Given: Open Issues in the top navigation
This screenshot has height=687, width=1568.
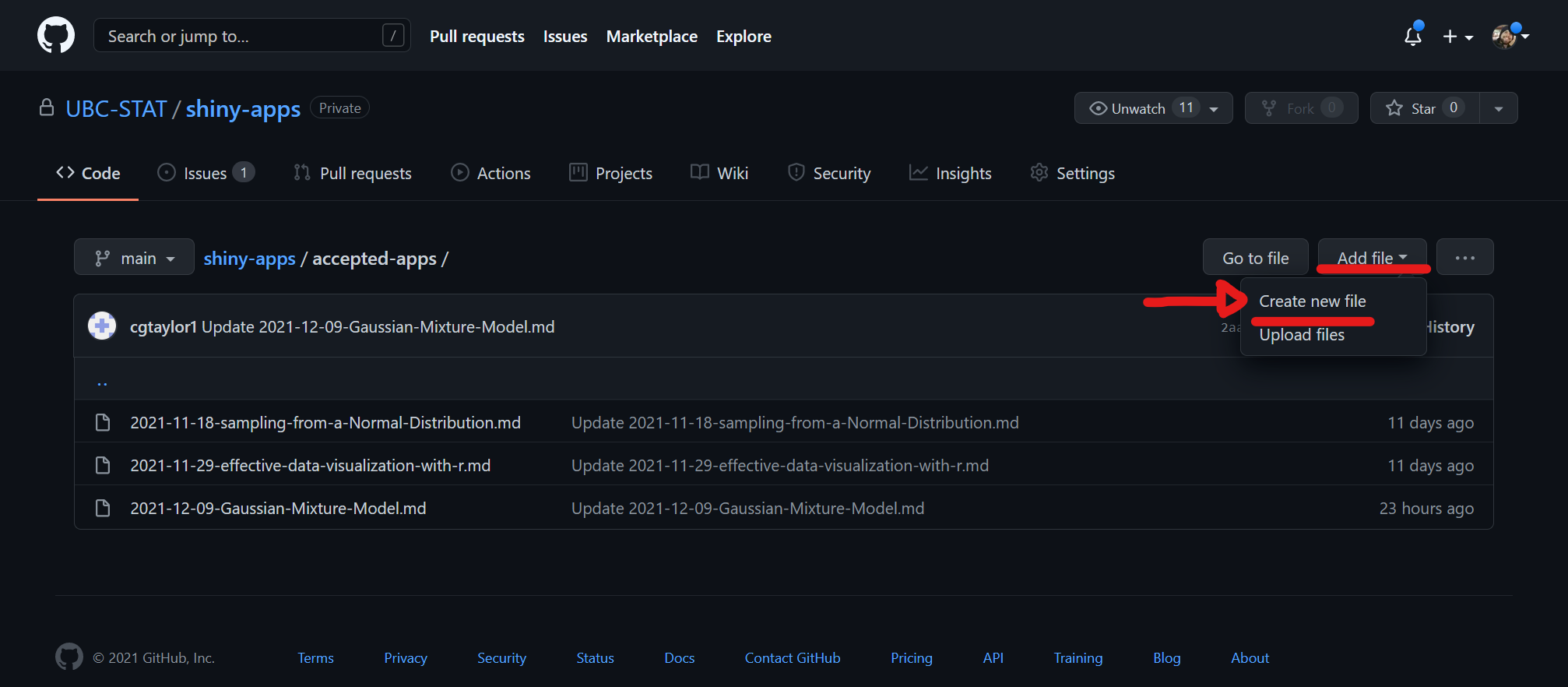Looking at the screenshot, I should 565,37.
